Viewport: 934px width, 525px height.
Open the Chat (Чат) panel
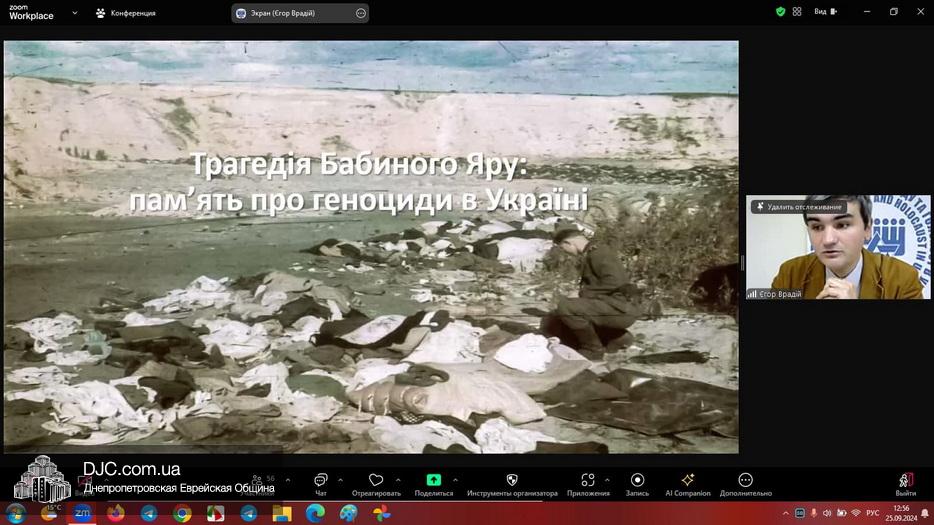[320, 481]
